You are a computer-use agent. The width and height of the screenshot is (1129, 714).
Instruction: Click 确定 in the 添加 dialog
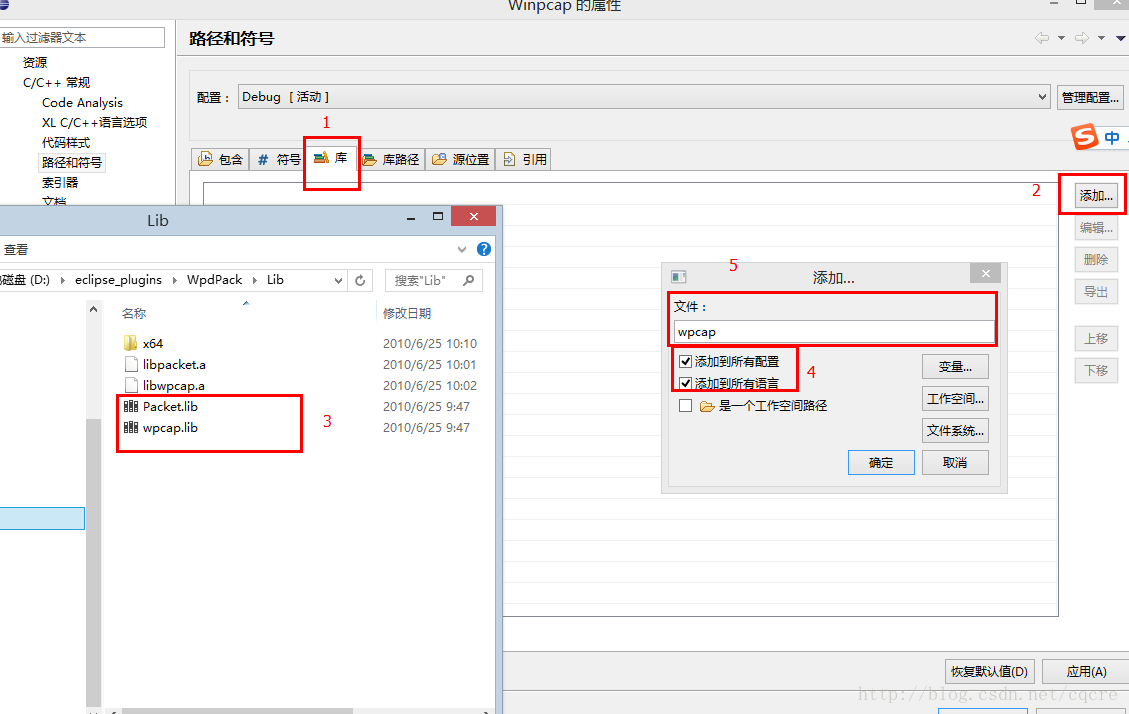(881, 463)
